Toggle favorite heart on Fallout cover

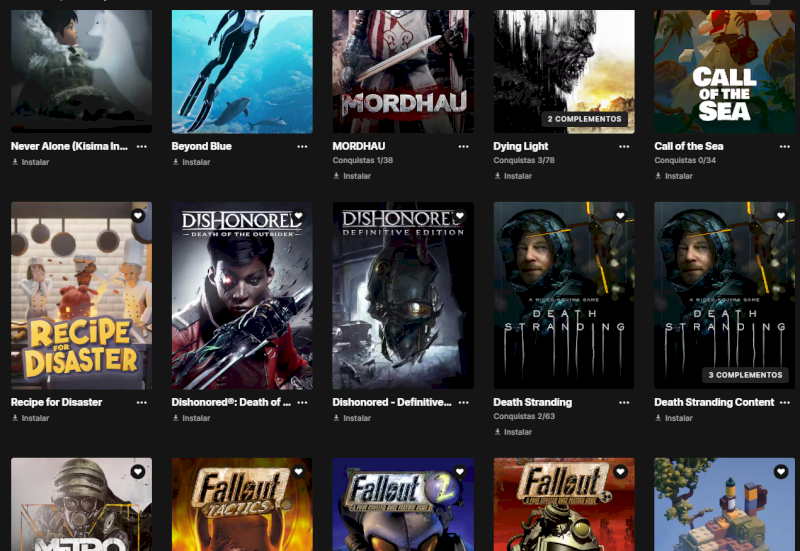click(620, 472)
